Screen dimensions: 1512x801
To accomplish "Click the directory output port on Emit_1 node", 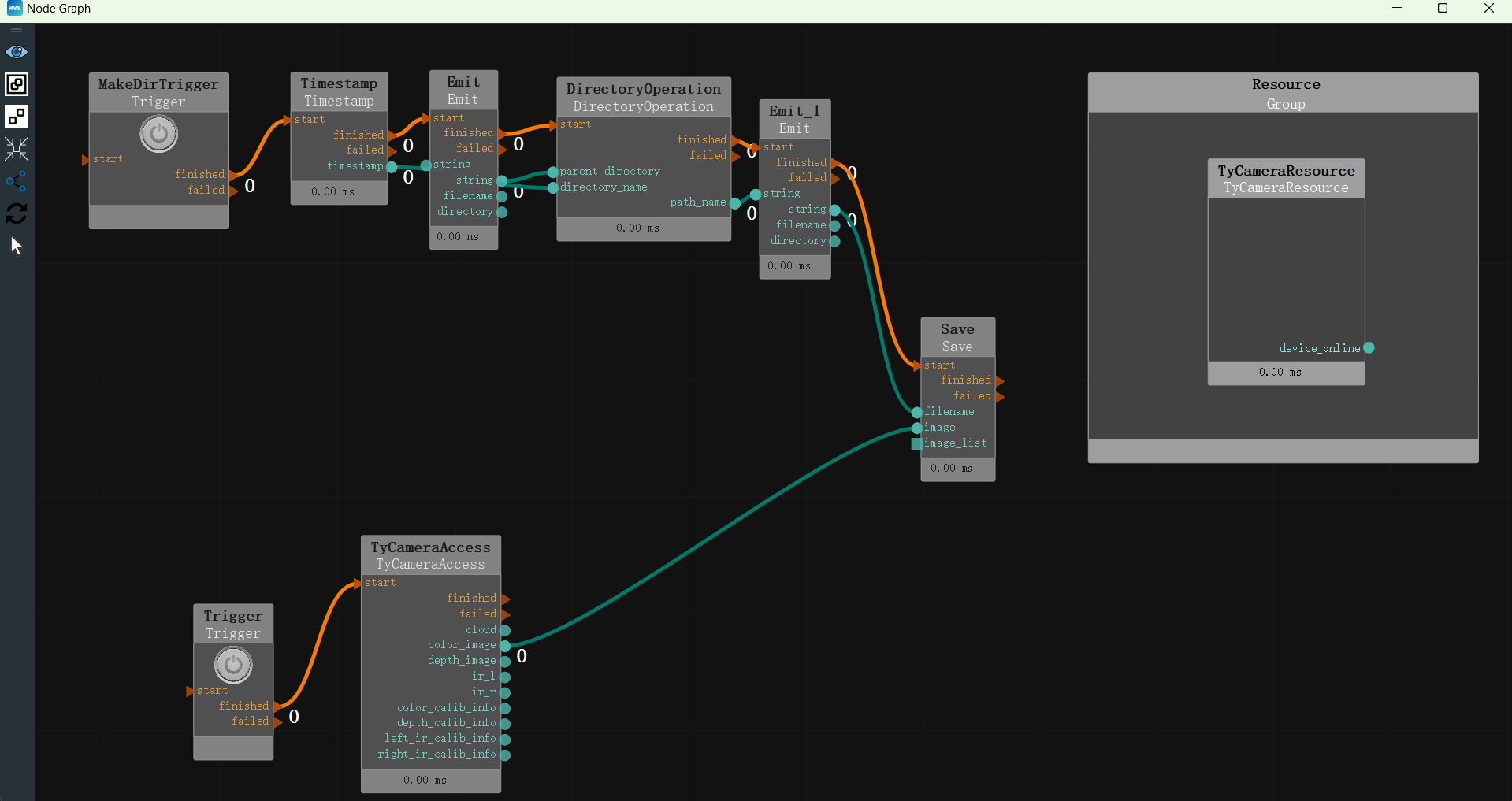I will (x=835, y=242).
